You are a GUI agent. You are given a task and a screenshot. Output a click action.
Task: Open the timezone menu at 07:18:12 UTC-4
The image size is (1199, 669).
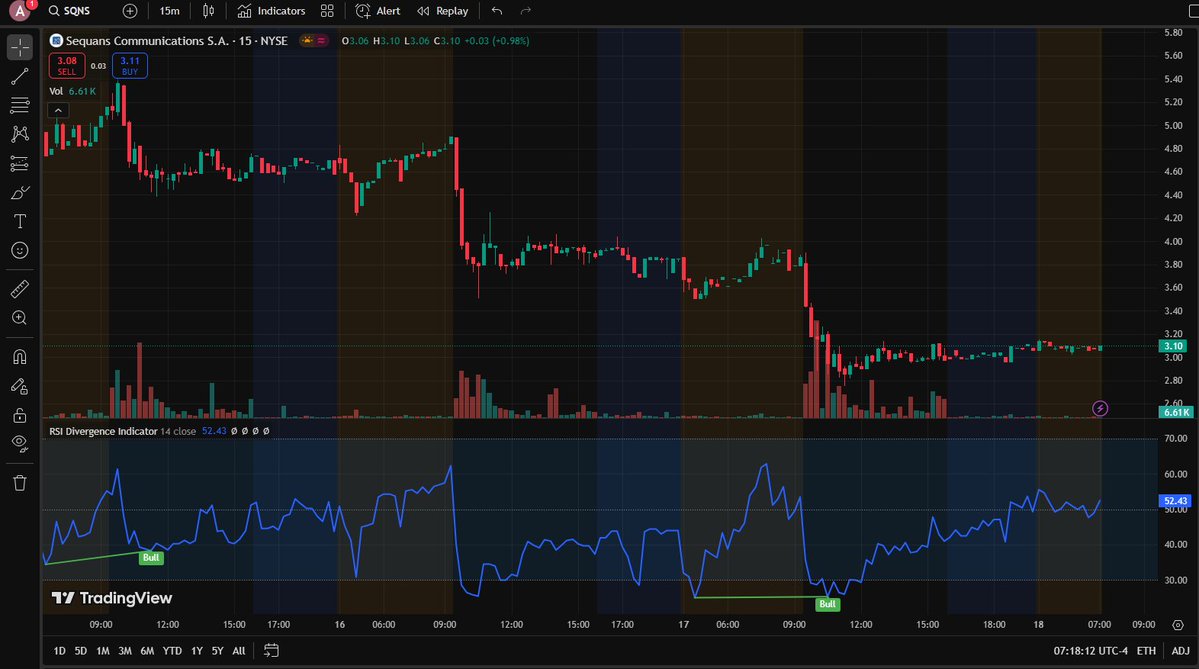(1090, 651)
